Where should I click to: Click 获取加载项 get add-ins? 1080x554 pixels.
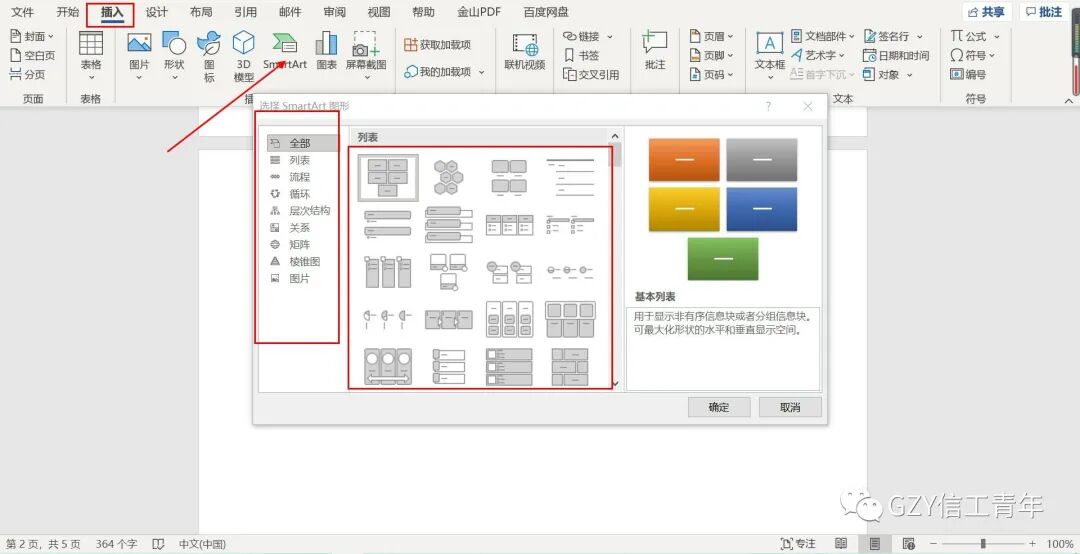click(x=437, y=45)
